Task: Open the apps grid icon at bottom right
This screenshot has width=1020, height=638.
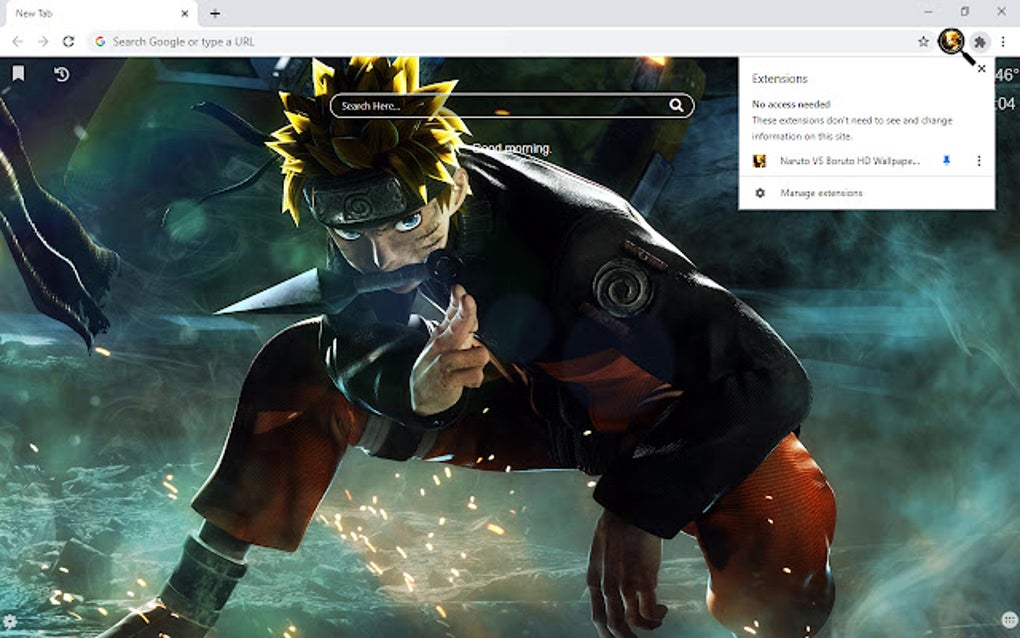Action: click(x=1009, y=619)
